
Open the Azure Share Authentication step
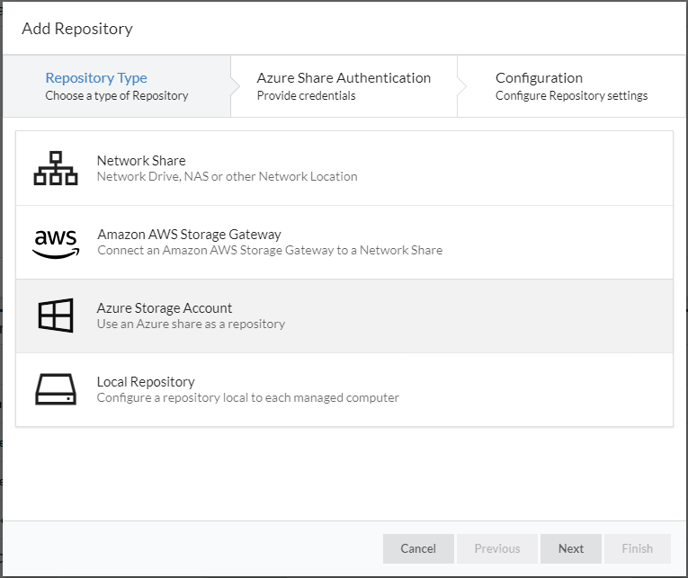(x=344, y=86)
